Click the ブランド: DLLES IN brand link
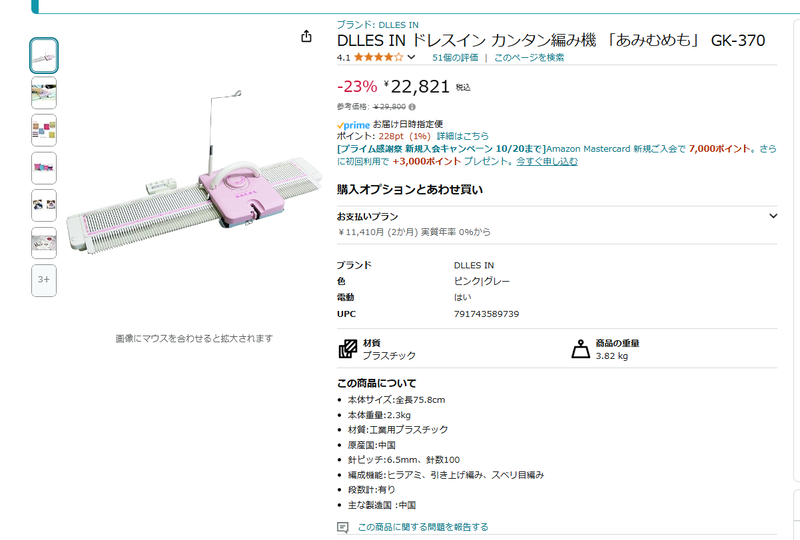This screenshot has height=540, width=800. (x=378, y=24)
